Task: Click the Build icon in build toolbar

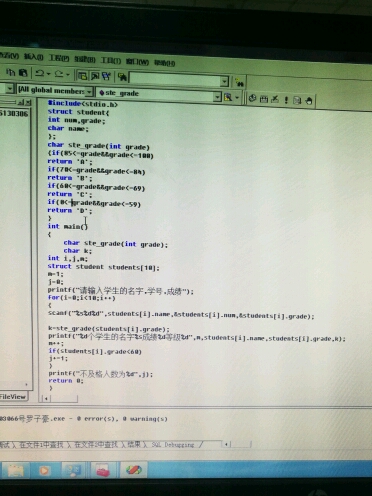Action: [x=264, y=99]
